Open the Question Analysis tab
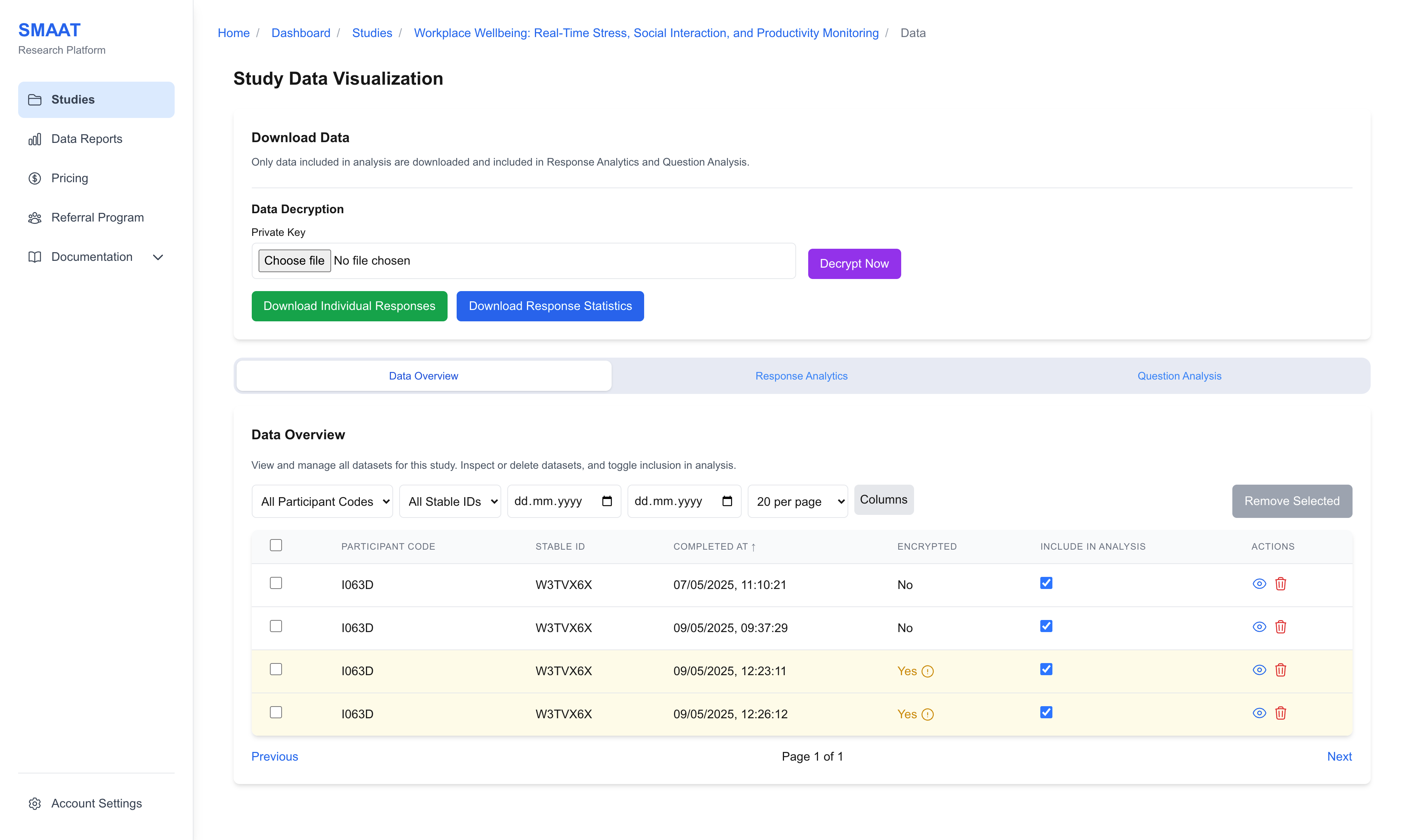 coord(1180,375)
